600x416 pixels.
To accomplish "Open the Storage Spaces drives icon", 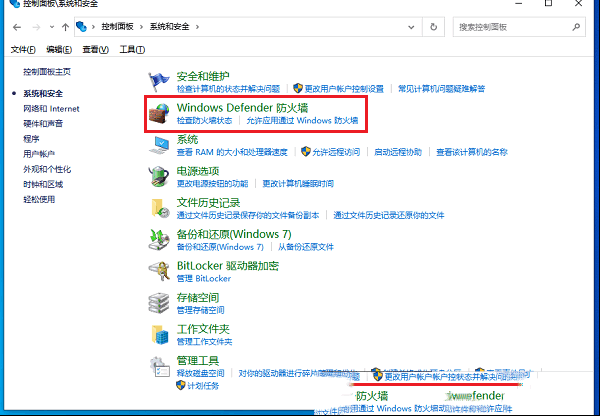I will click(x=159, y=303).
